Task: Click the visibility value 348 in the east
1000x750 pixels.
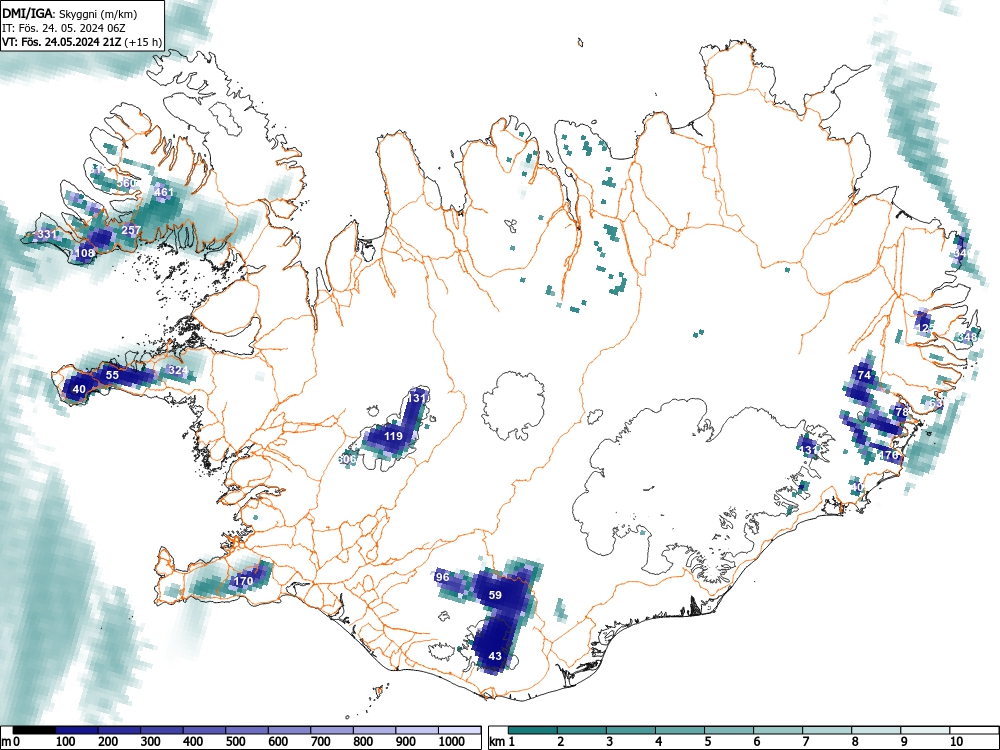Action: pyautogui.click(x=967, y=337)
